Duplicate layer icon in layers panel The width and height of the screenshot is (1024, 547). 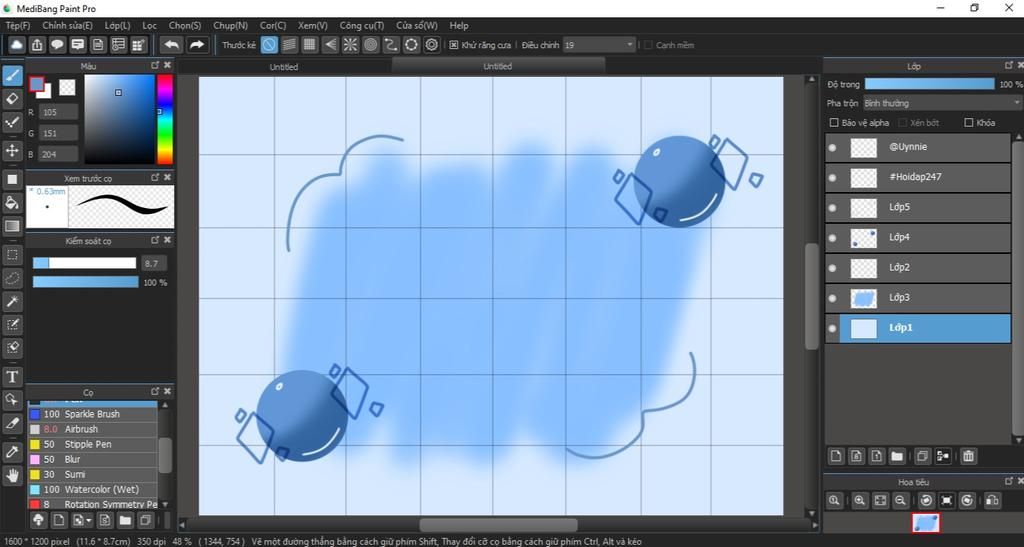pyautogui.click(x=922, y=456)
